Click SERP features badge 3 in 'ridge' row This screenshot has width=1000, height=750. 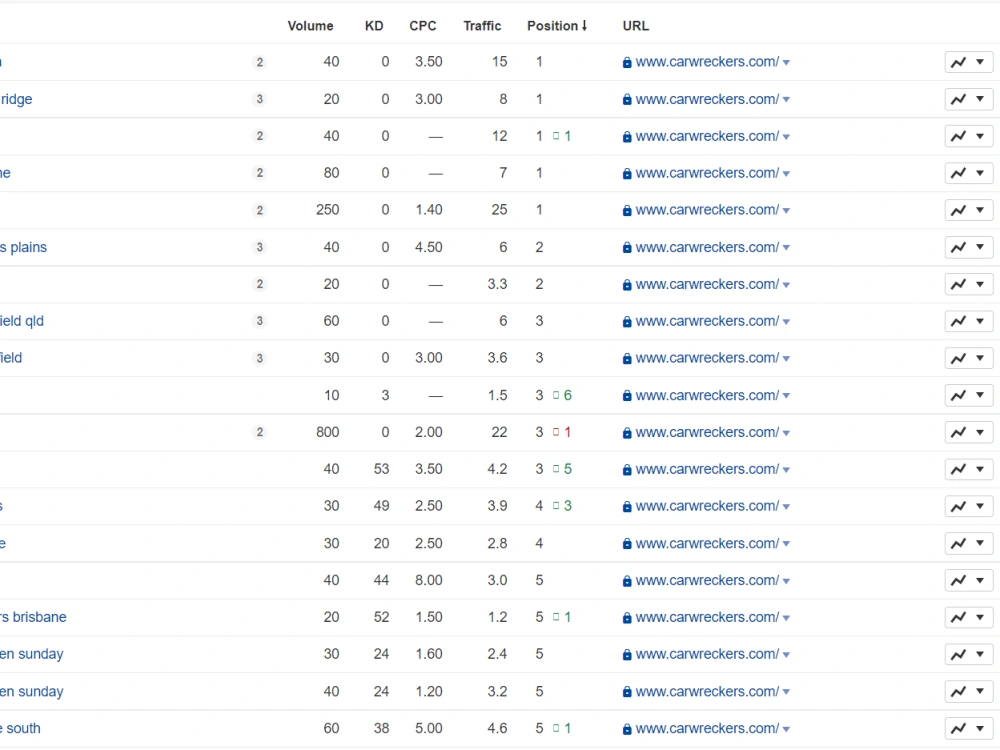click(x=260, y=99)
